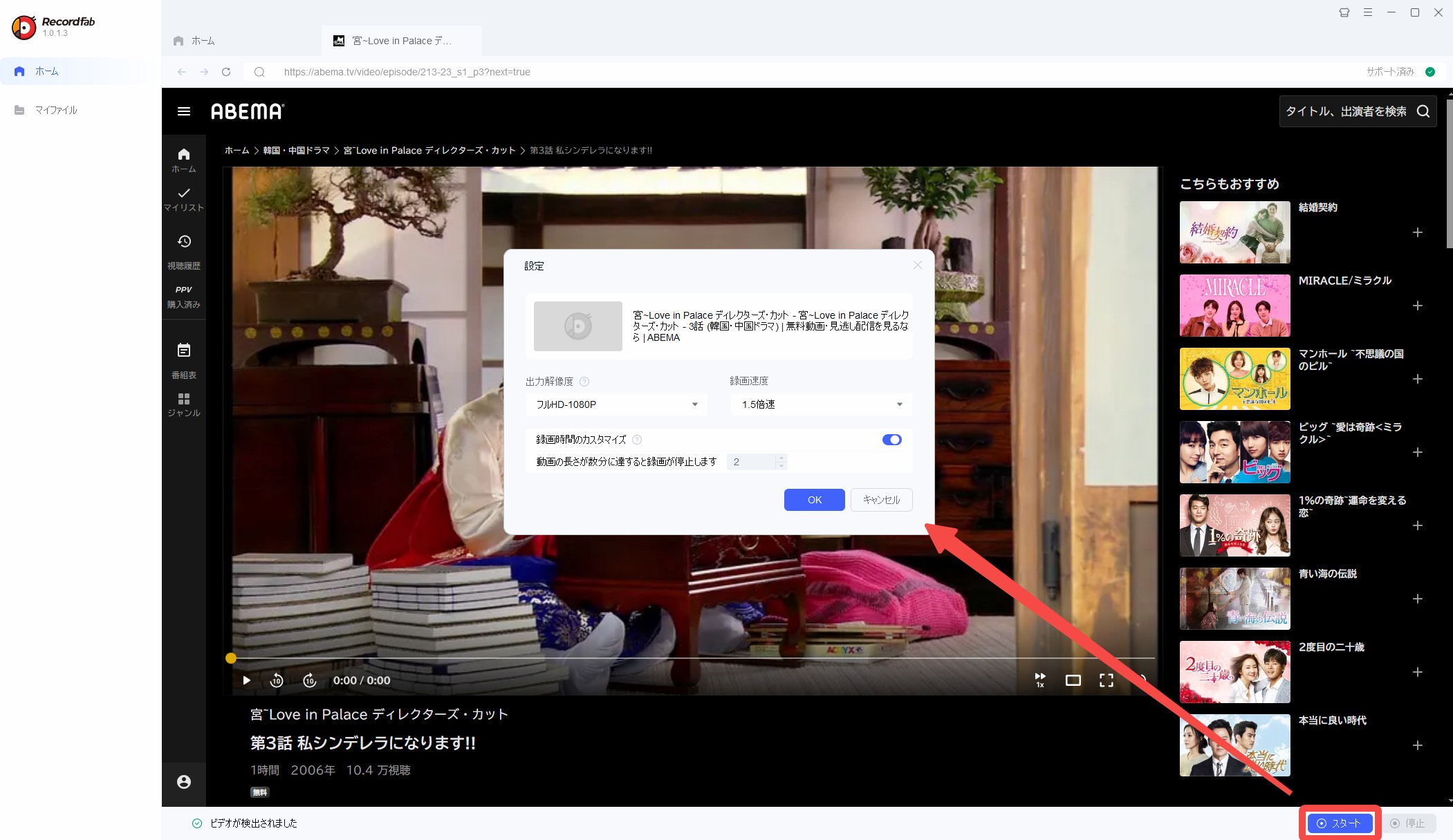Image resolution: width=1453 pixels, height=840 pixels.
Task: Open the ABEMA hamburger menu
Action: tap(184, 111)
